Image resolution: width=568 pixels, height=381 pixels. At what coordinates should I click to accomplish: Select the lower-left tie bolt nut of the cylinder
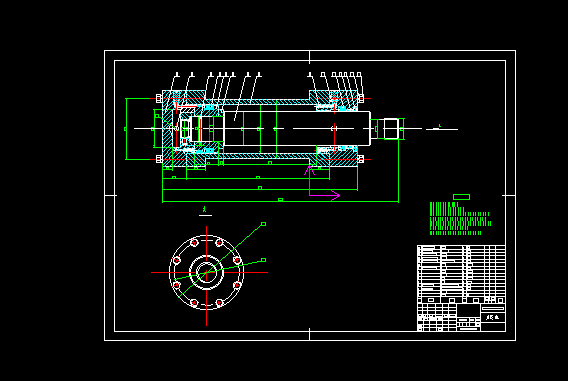pyautogui.click(x=159, y=159)
